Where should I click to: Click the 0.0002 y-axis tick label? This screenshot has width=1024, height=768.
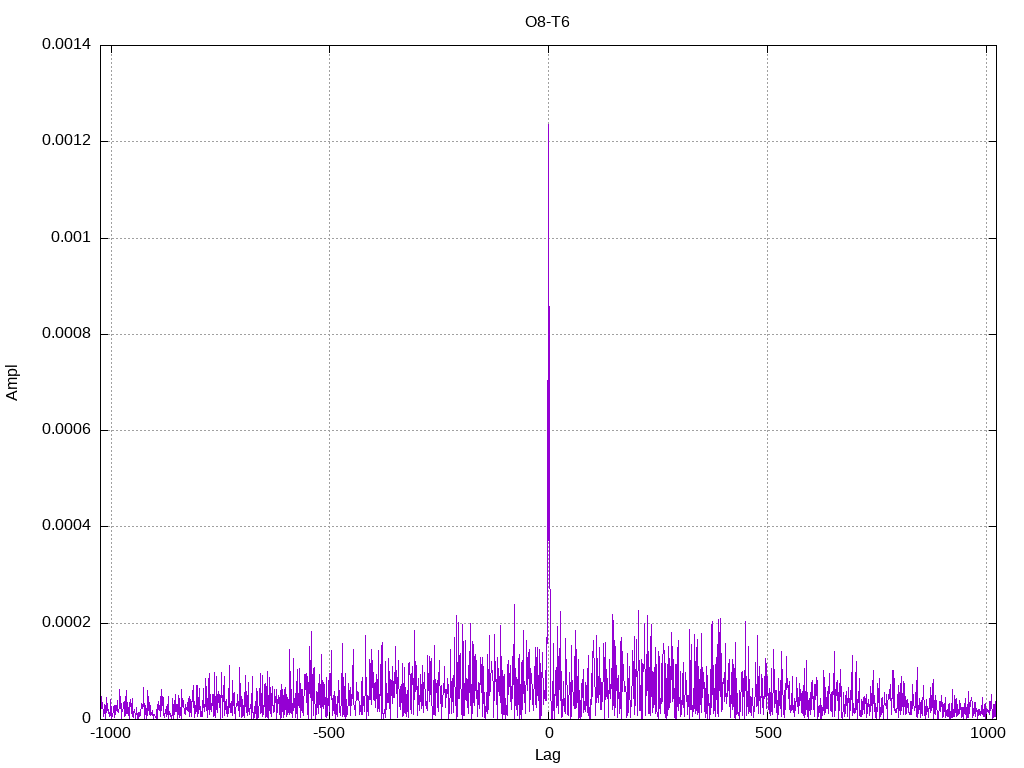point(67,622)
